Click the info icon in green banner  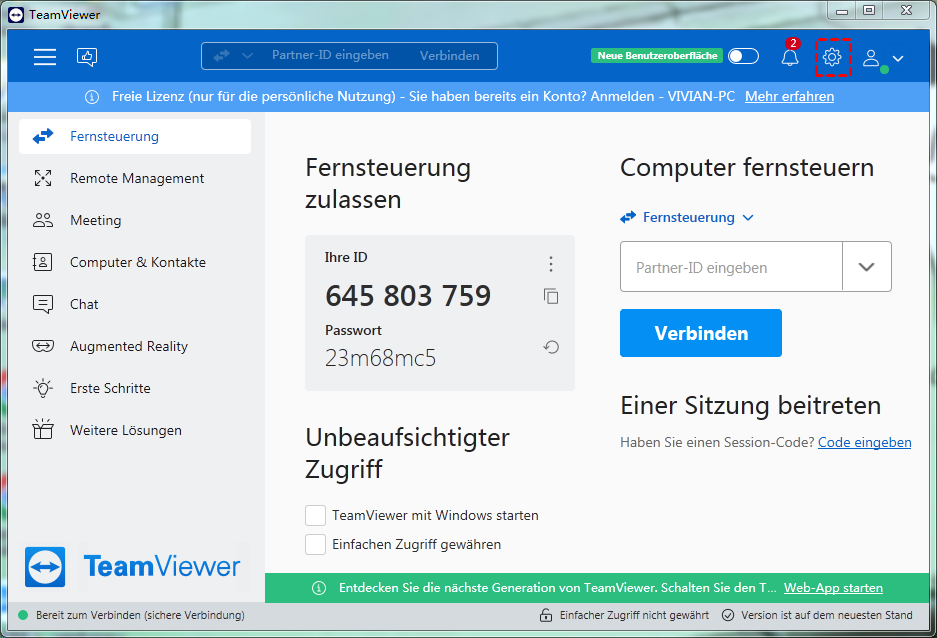[319, 588]
